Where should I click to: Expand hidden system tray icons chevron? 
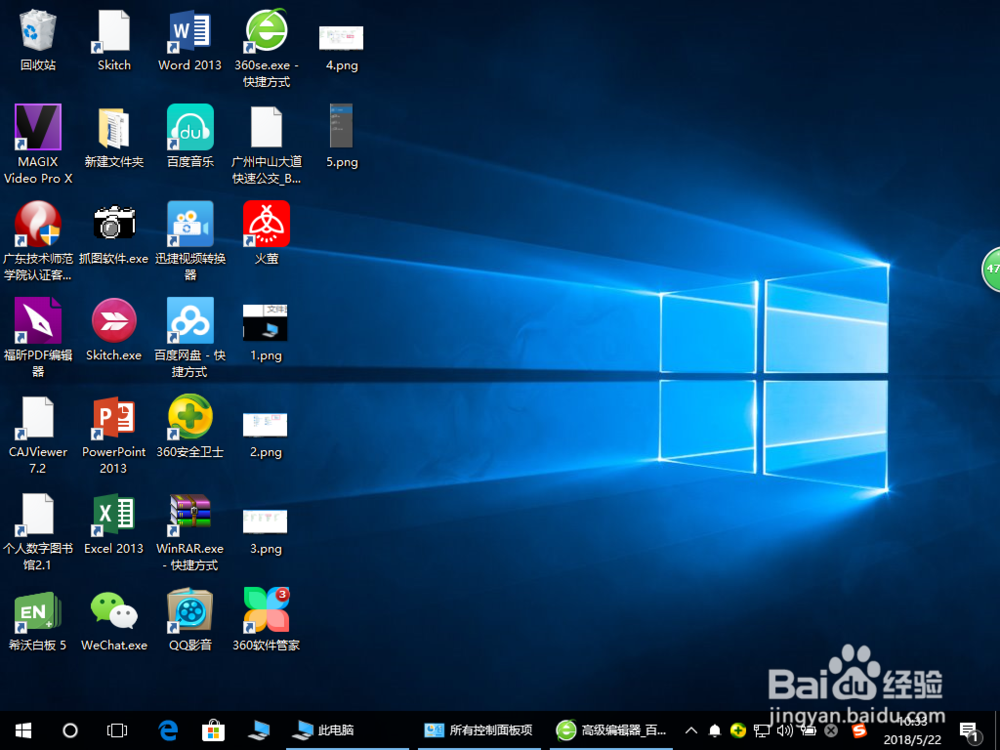[x=691, y=730]
